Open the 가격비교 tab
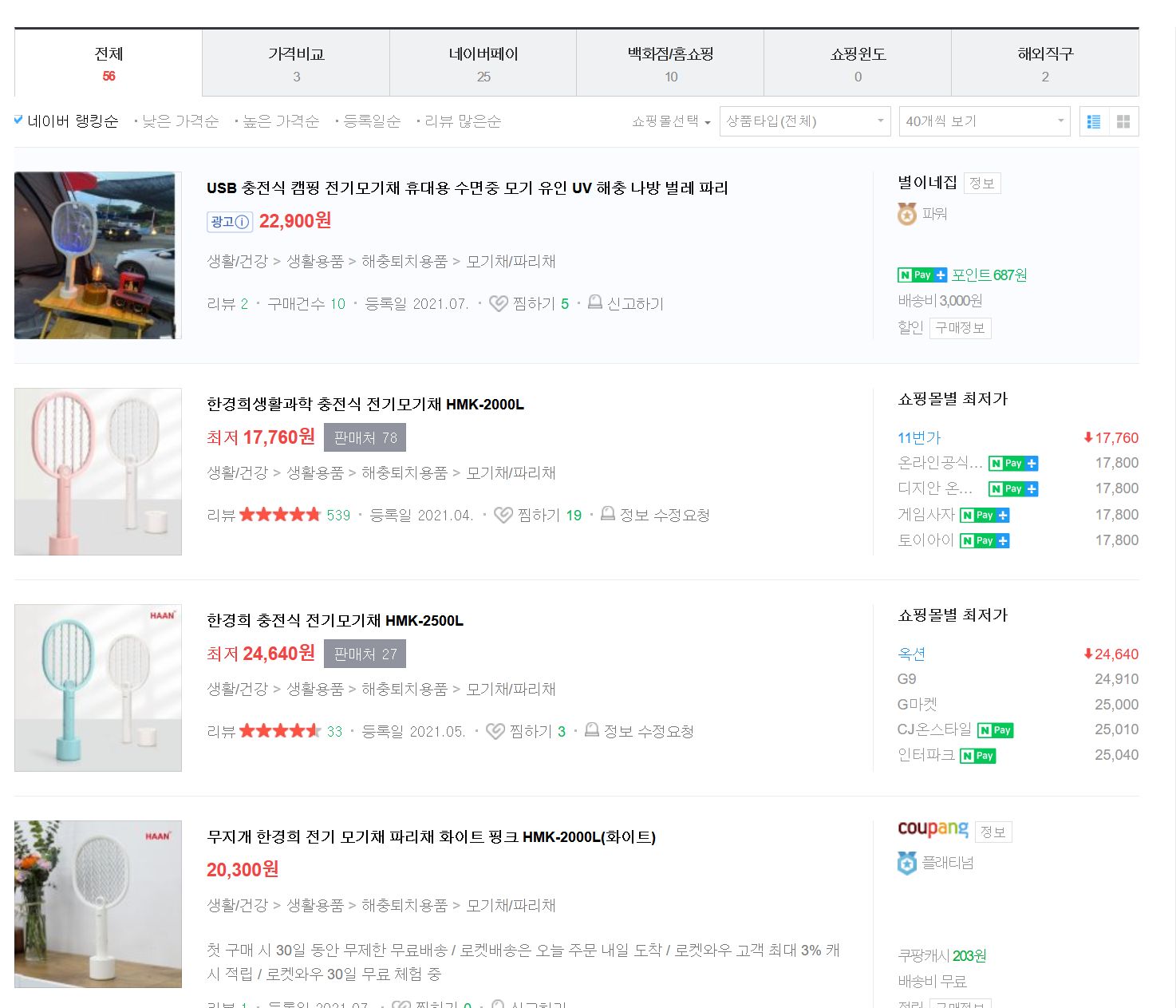Viewport: 1176px width, 1008px height. (x=296, y=63)
